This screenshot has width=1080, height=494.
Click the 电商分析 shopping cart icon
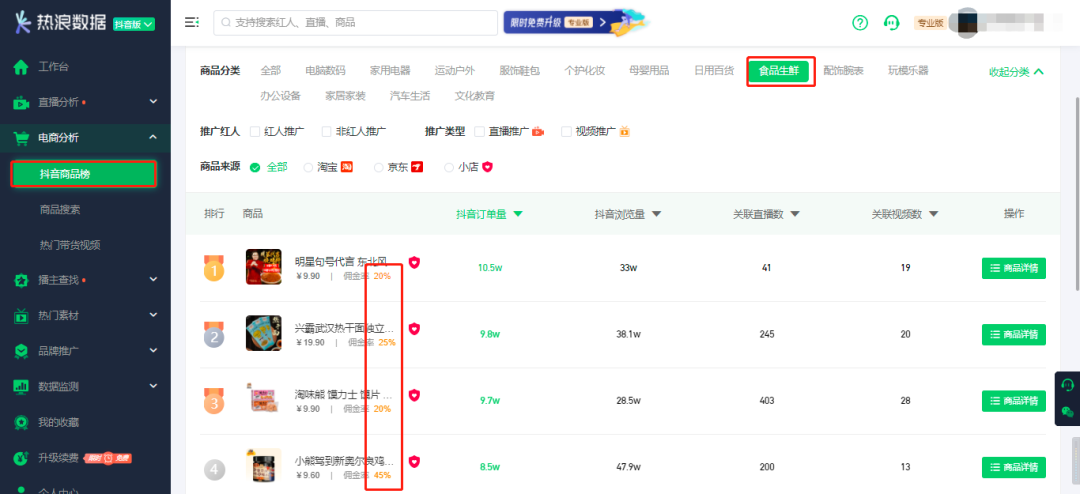[x=21, y=138]
